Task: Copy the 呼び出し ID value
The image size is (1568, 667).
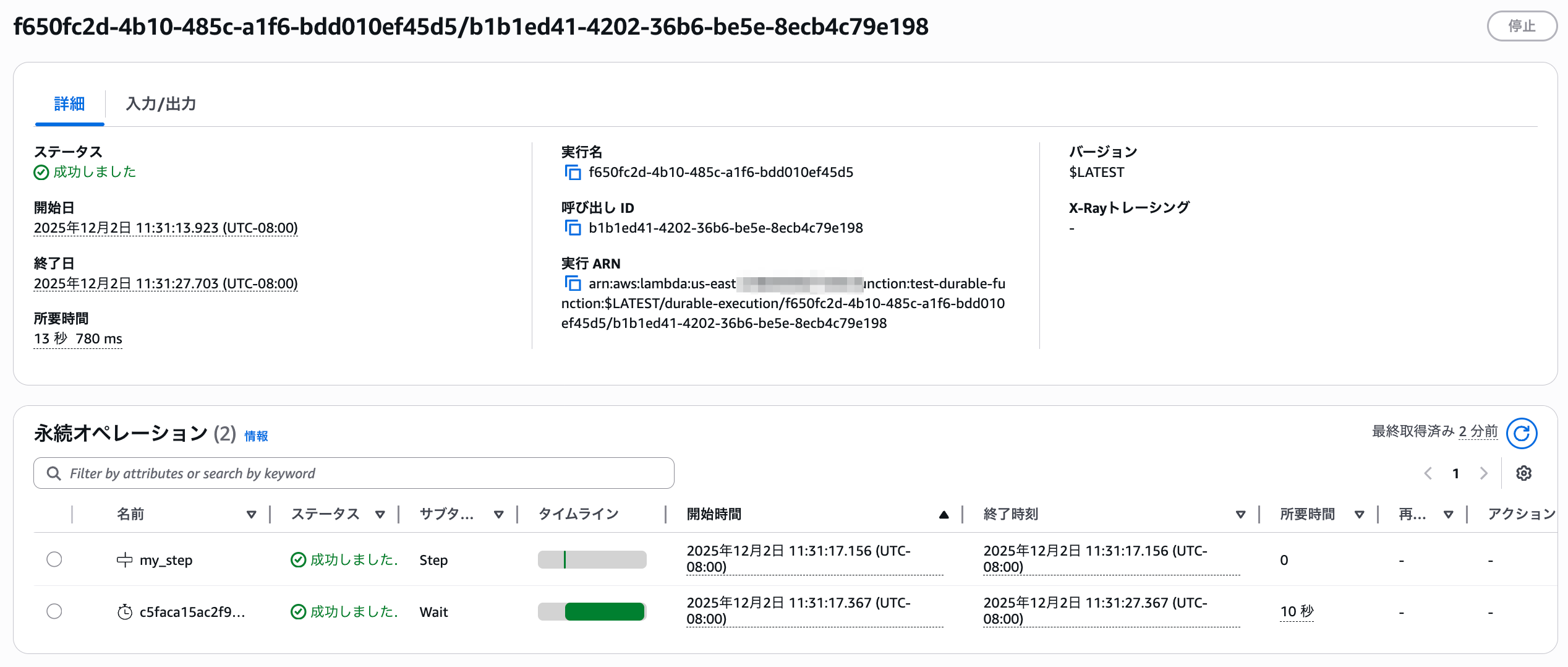Action: click(x=572, y=227)
